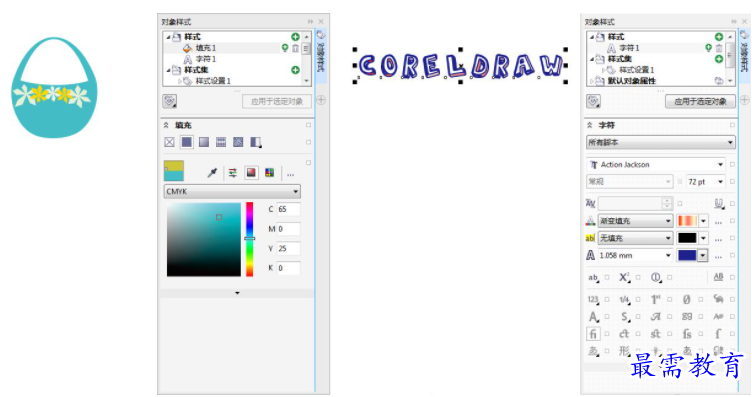
Task: Add new style beside 样式 in right panel
Action: click(719, 37)
